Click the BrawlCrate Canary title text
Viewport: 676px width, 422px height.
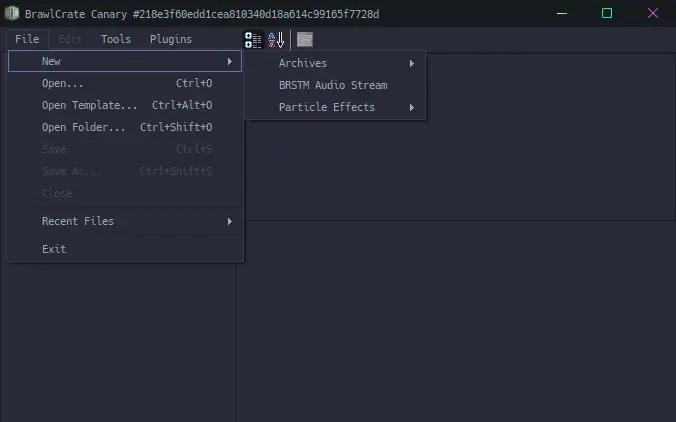(202, 14)
